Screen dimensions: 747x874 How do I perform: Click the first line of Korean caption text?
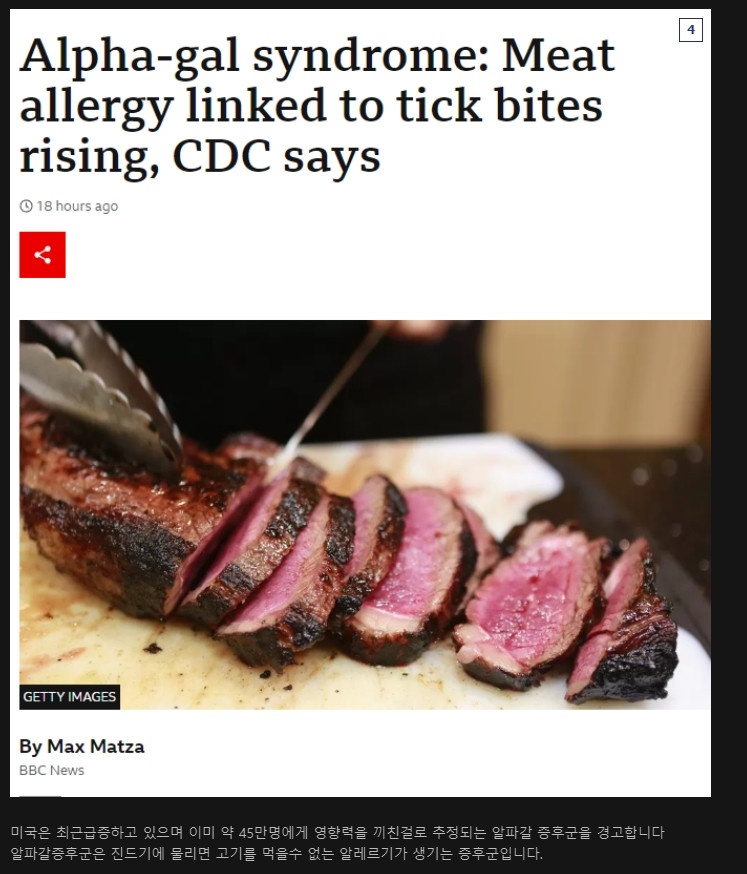click(338, 833)
